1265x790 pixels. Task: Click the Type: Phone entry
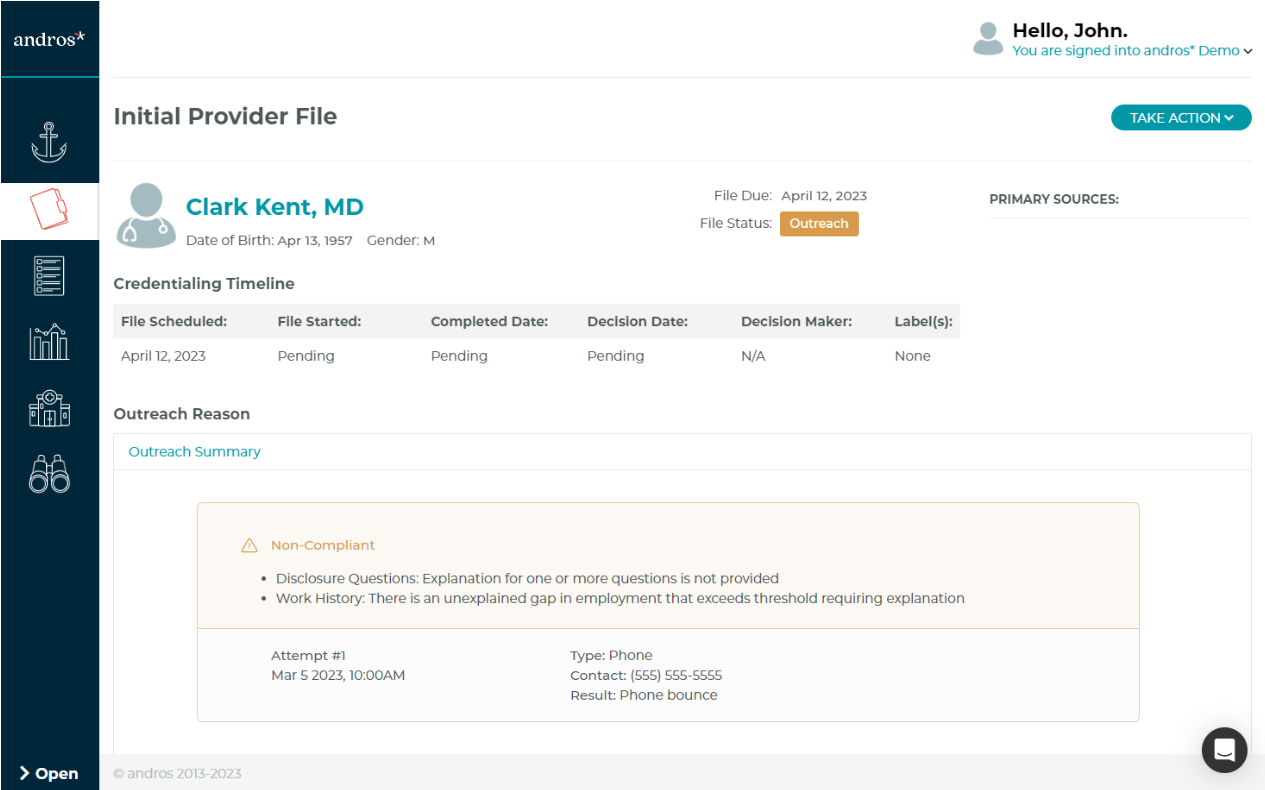click(611, 656)
